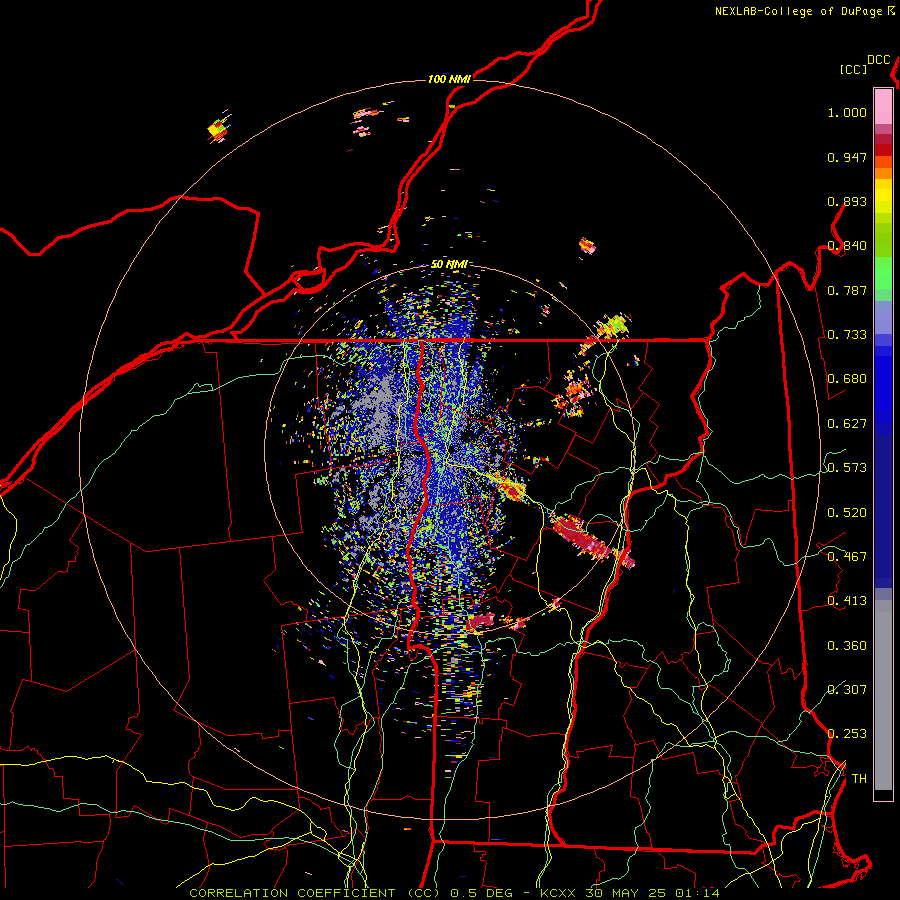The height and width of the screenshot is (900, 900).
Task: Select the 0.307 scale value
Action: click(x=847, y=690)
